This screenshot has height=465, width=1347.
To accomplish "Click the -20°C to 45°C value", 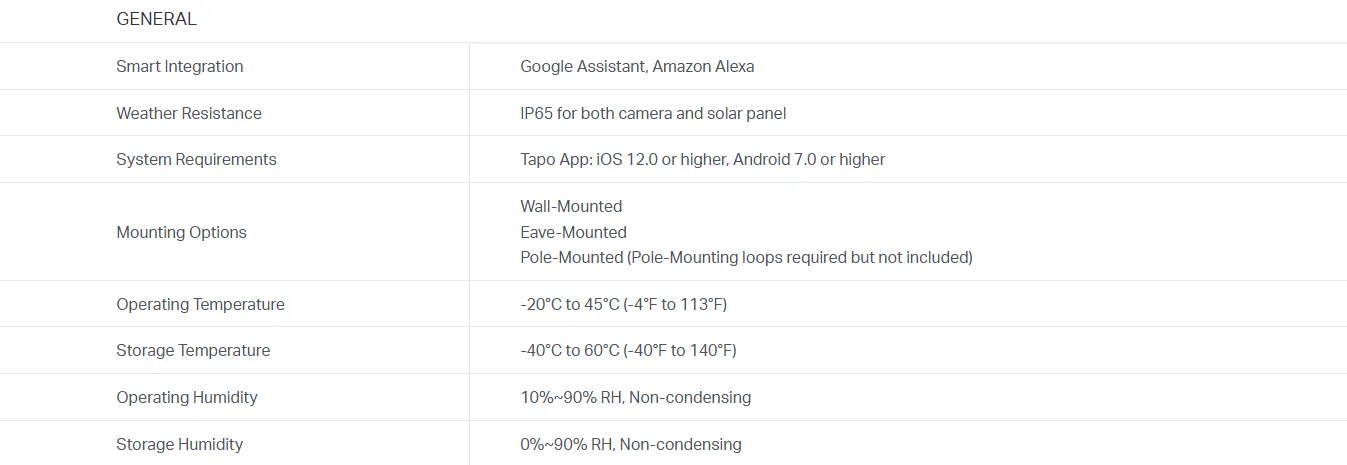I will 623,304.
